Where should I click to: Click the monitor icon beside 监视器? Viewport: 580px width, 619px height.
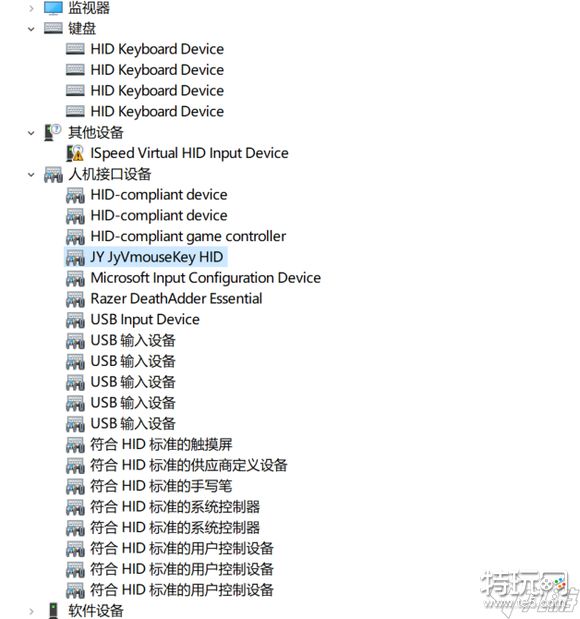coord(53,8)
